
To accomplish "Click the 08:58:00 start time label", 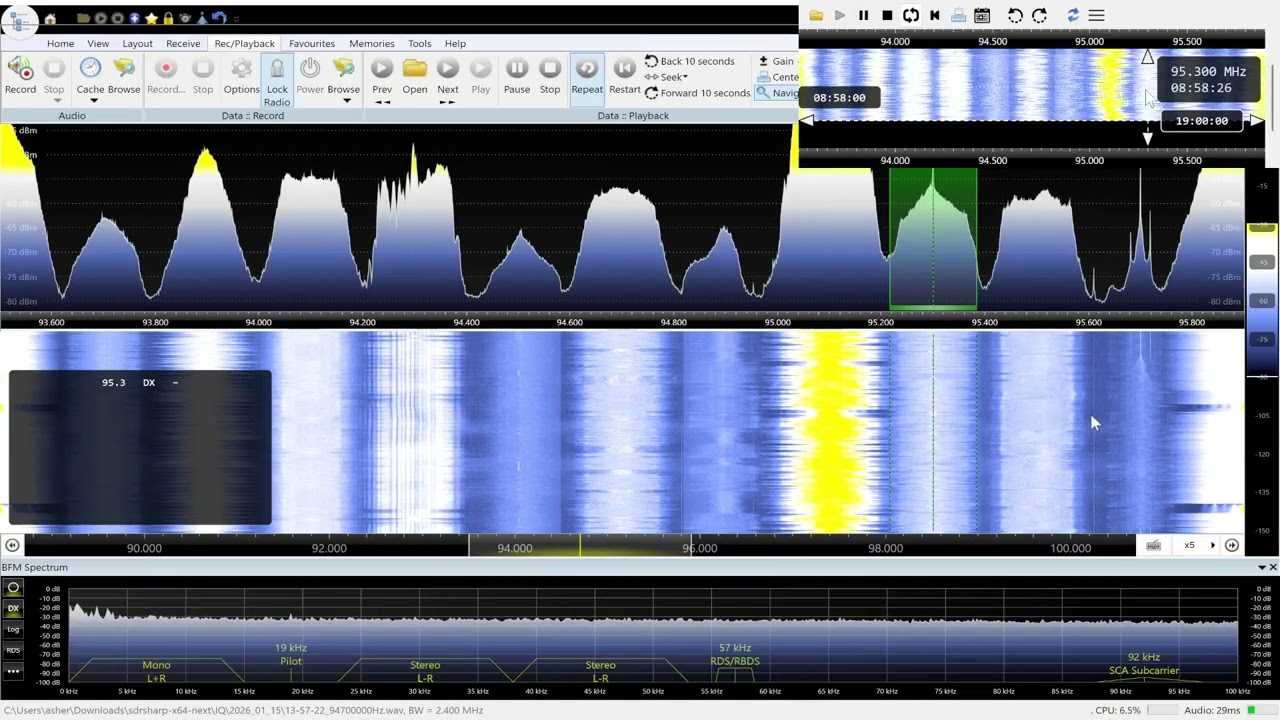I will tap(839, 98).
